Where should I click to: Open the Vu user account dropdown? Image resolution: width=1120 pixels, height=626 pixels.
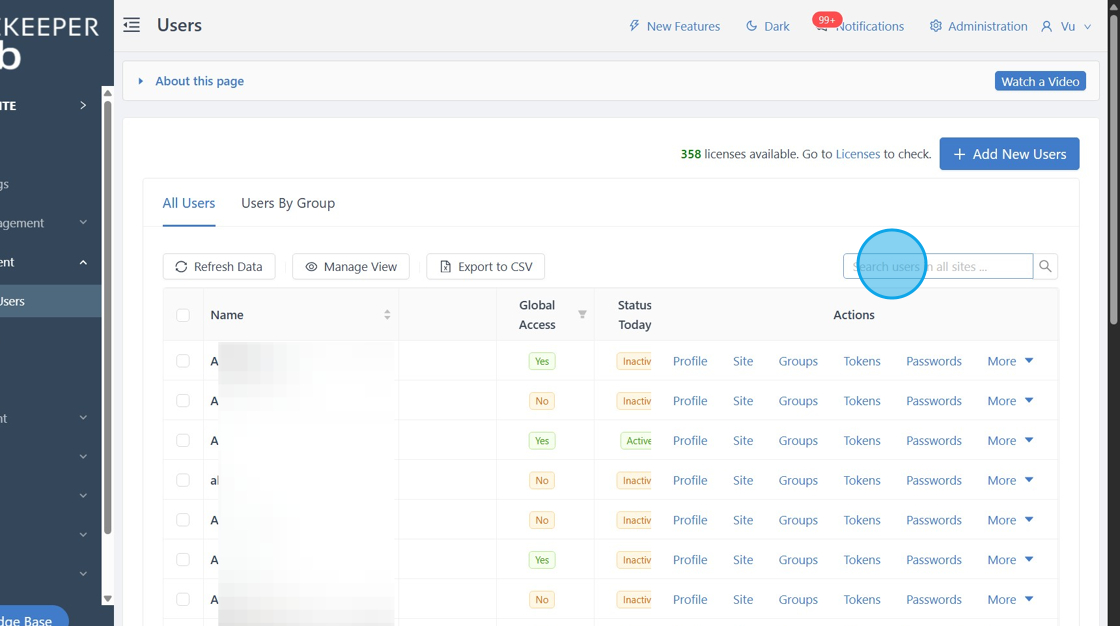point(1066,26)
